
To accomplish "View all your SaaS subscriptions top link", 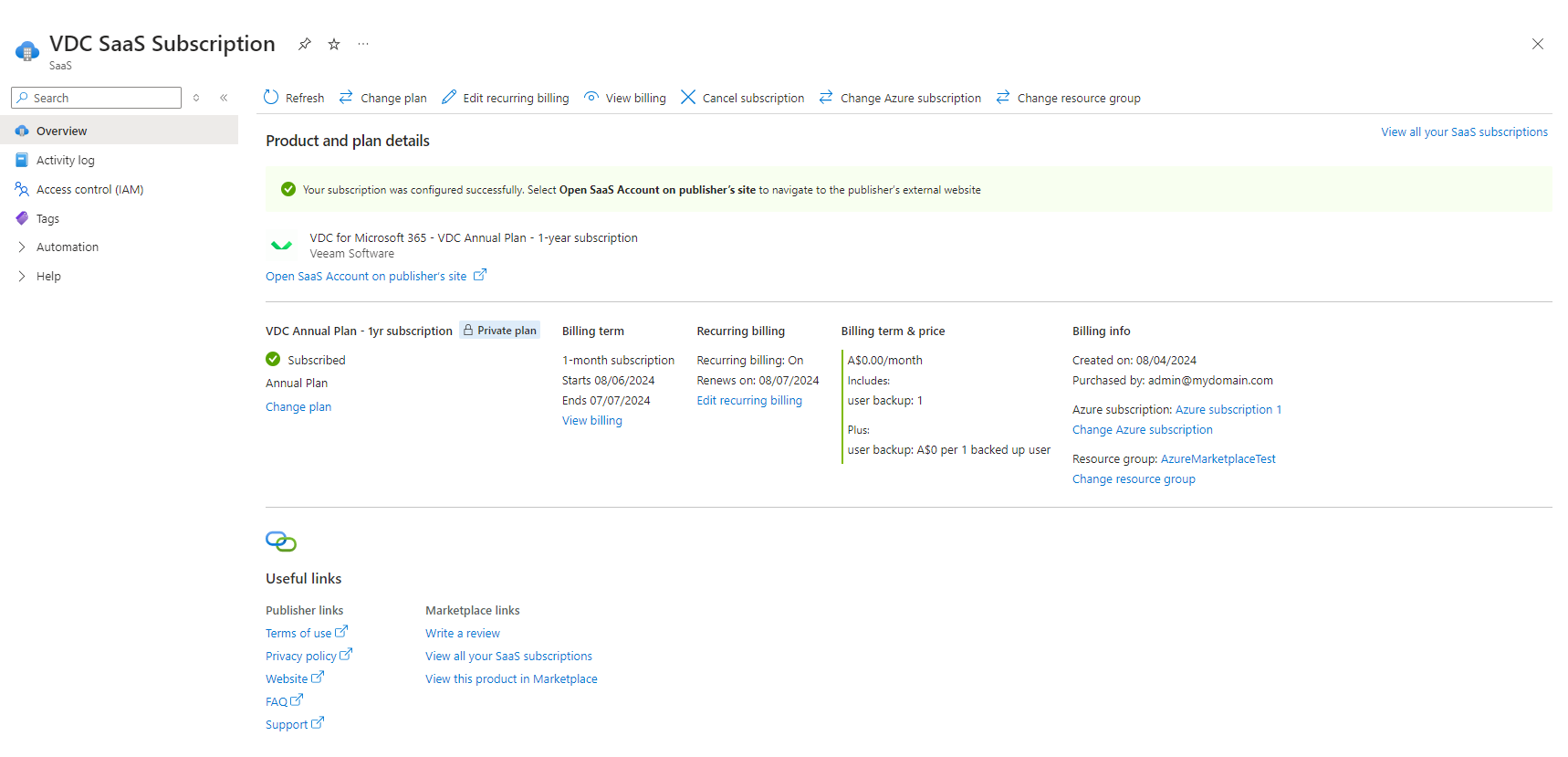I will pyautogui.click(x=1464, y=132).
